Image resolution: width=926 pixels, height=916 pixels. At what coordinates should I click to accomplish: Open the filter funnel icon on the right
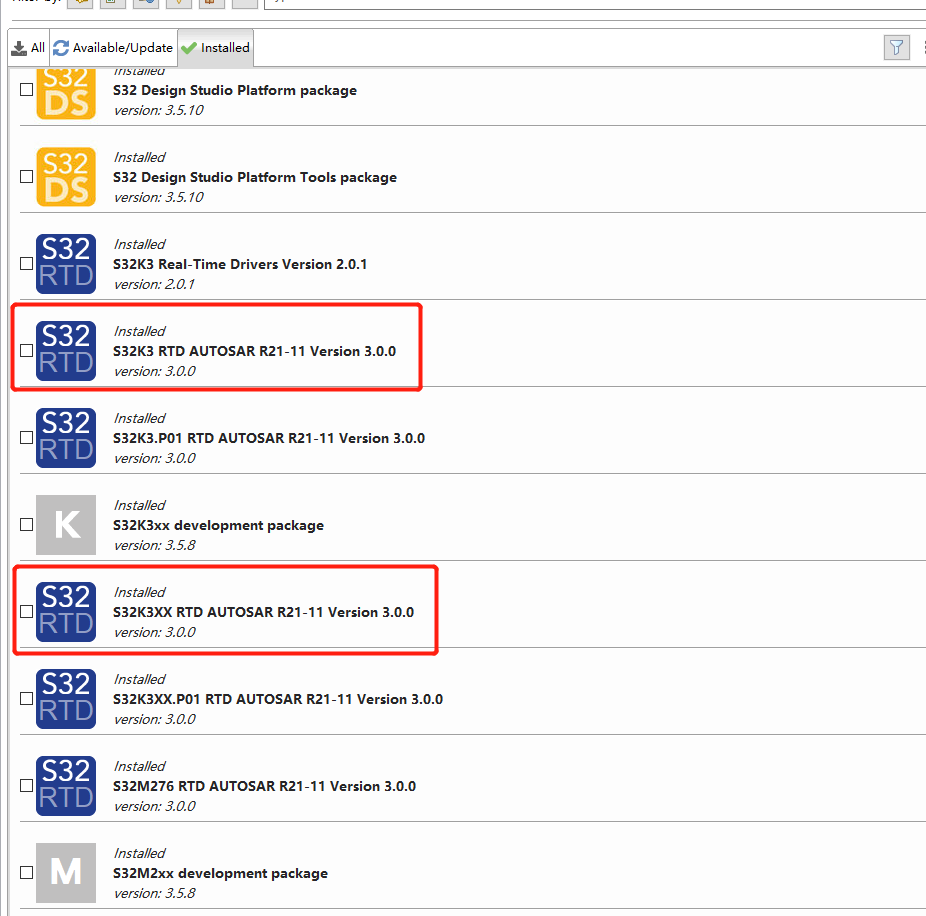[x=896, y=47]
